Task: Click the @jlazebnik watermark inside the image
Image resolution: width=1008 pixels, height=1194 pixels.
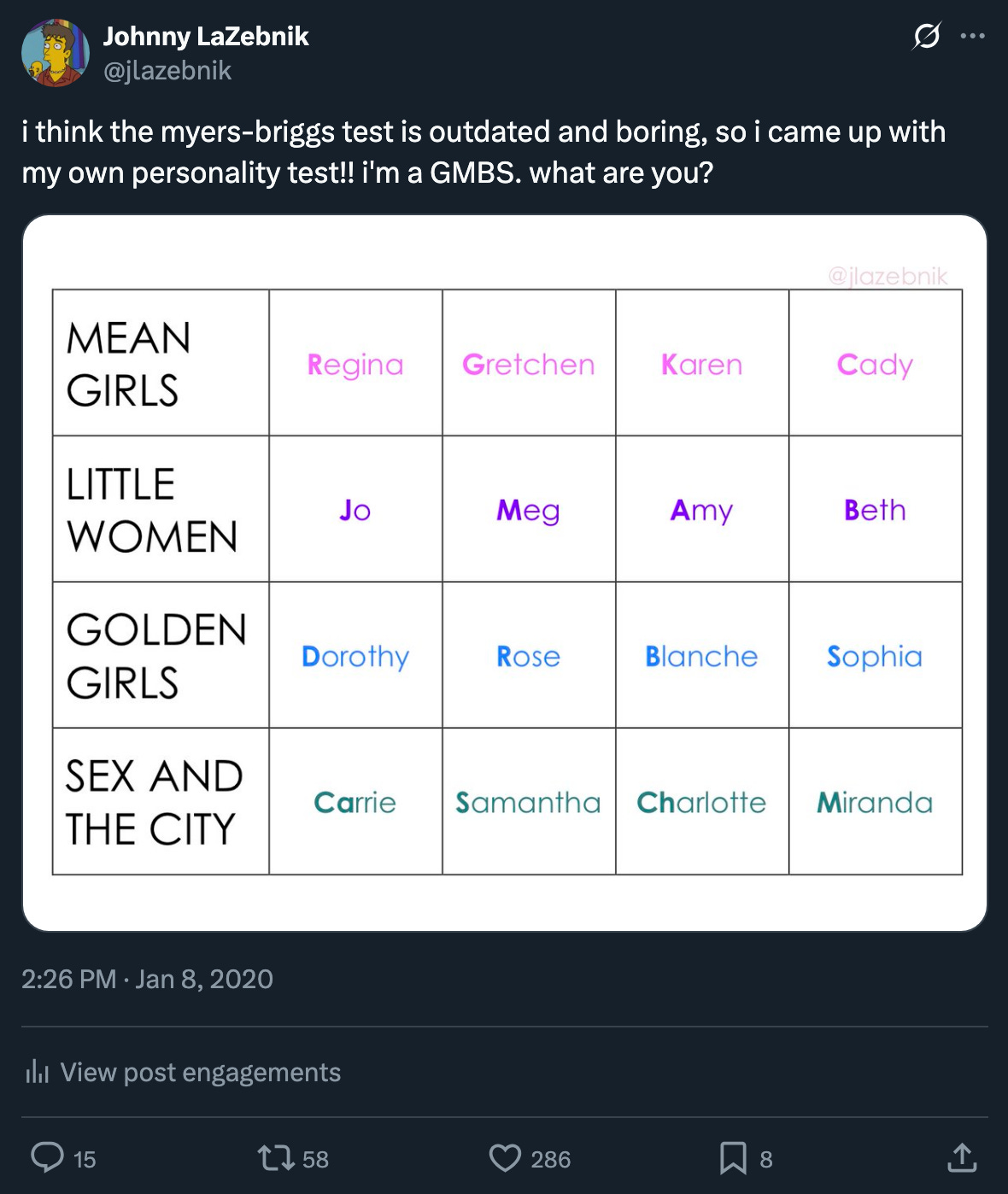Action: click(888, 276)
